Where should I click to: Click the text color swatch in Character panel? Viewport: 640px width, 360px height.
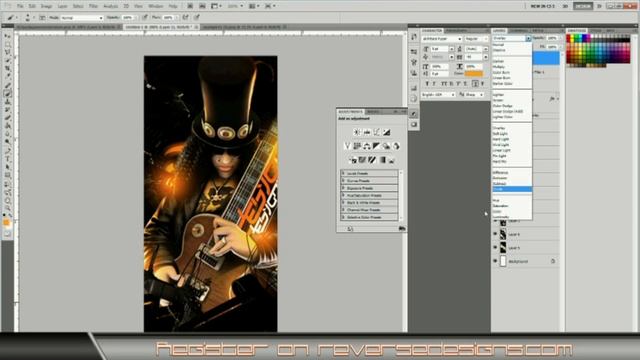(474, 74)
